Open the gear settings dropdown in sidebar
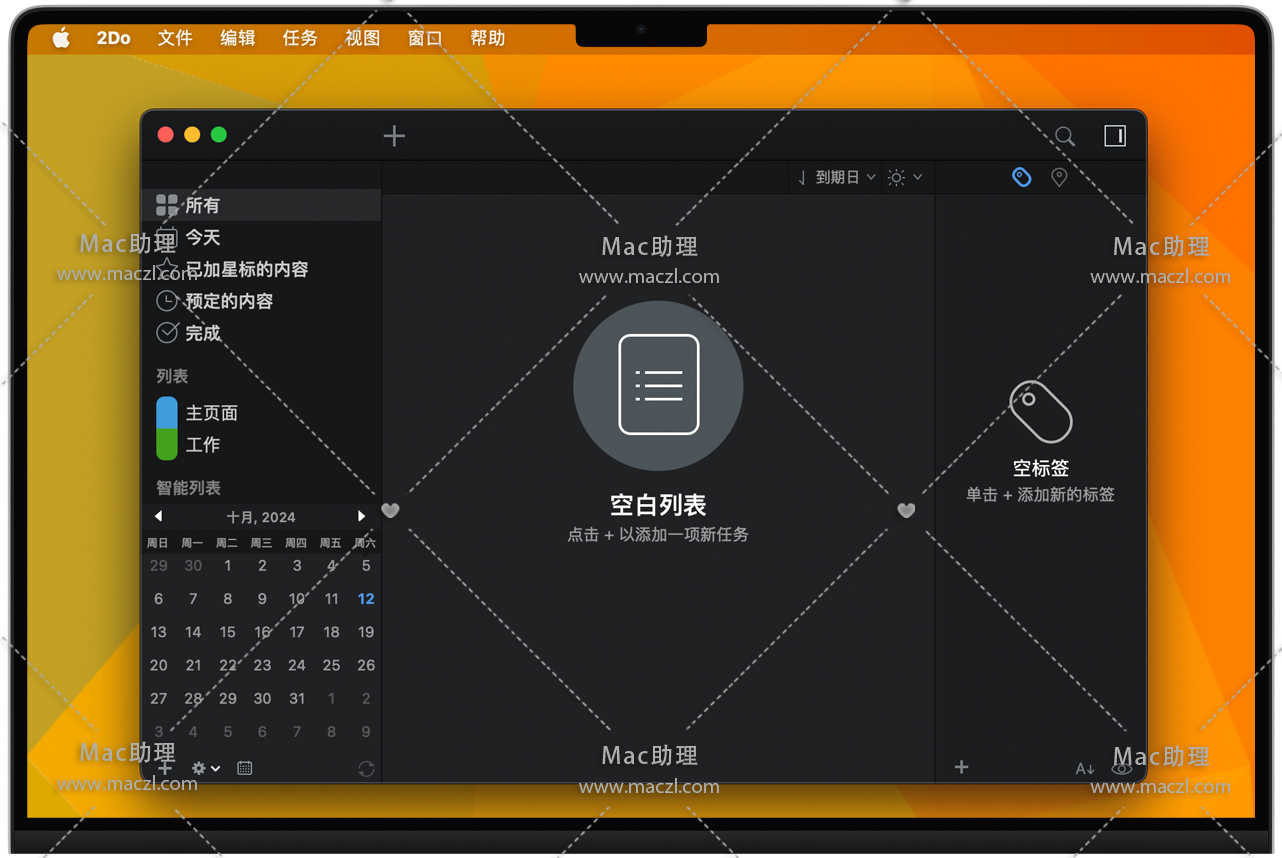Screen dimensions: 1282x858 point(205,768)
